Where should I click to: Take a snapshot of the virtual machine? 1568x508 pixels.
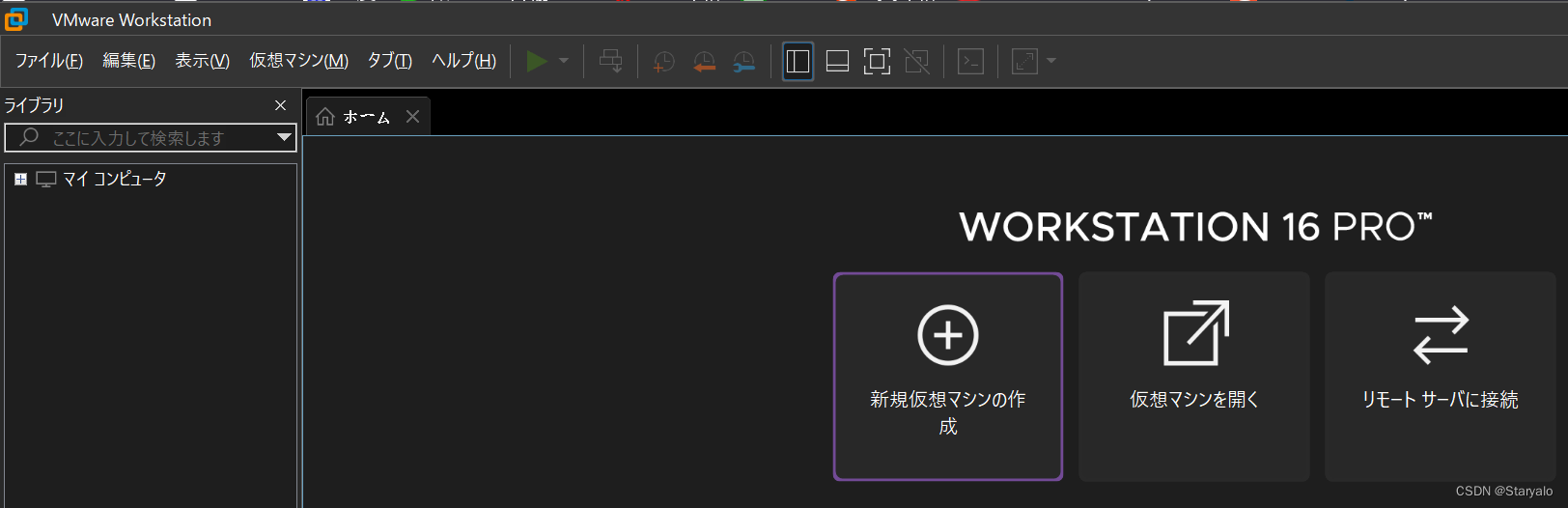(x=663, y=62)
